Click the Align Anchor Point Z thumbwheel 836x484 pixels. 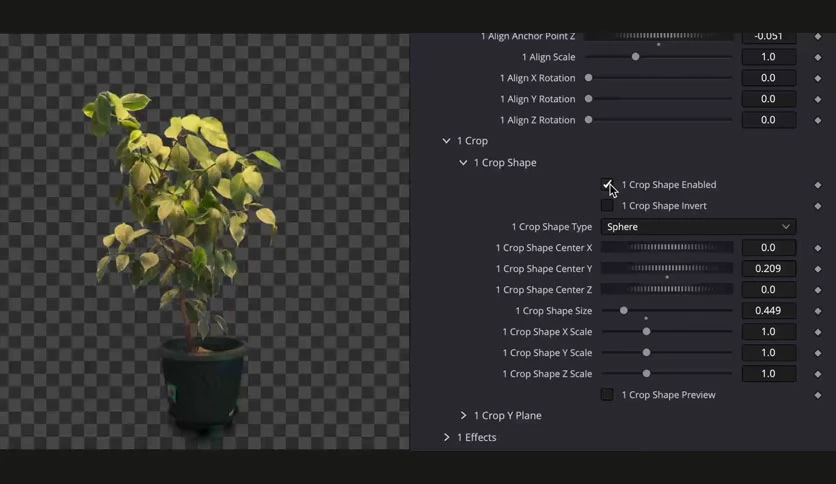[659, 36]
